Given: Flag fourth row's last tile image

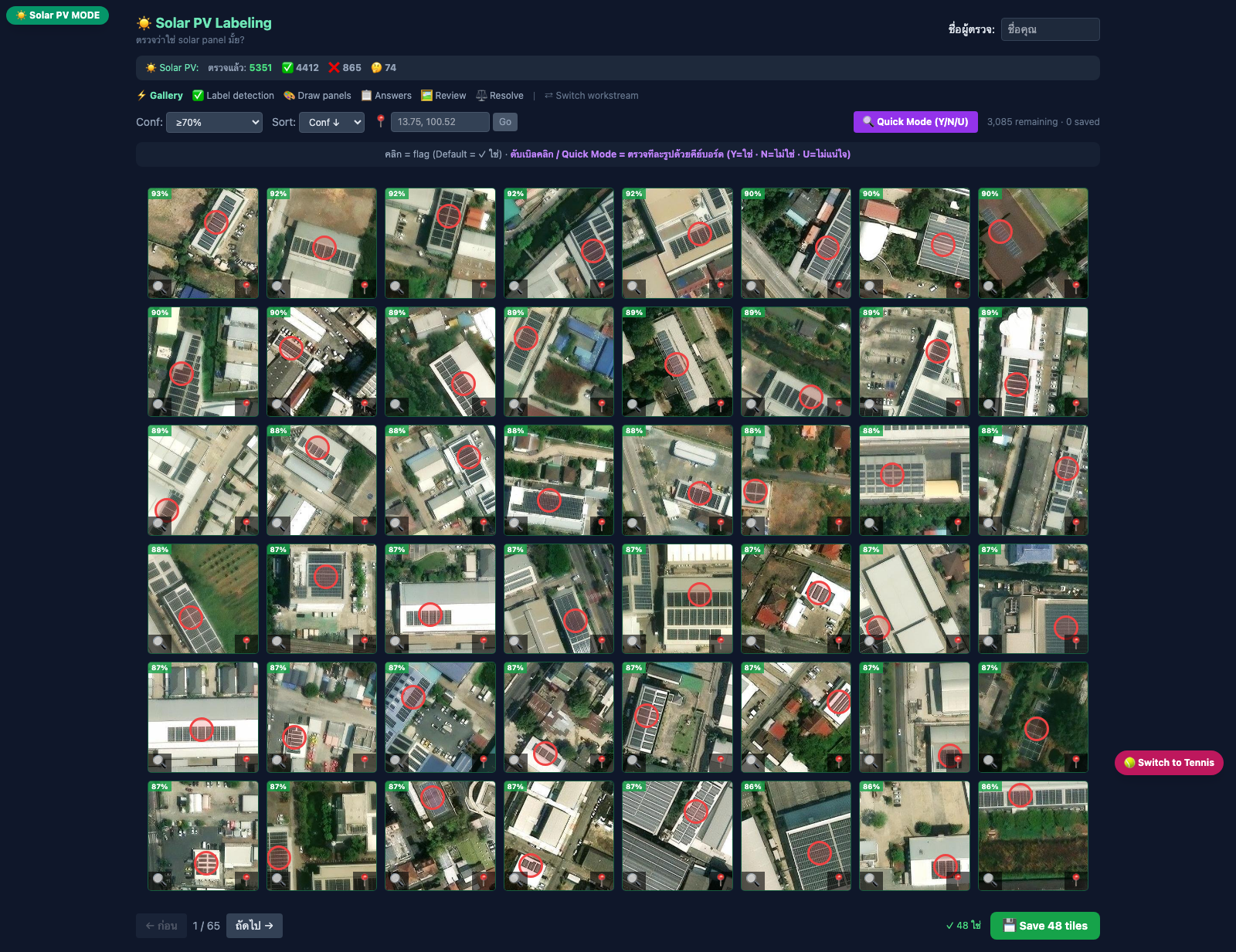Looking at the screenshot, I should [x=1034, y=599].
